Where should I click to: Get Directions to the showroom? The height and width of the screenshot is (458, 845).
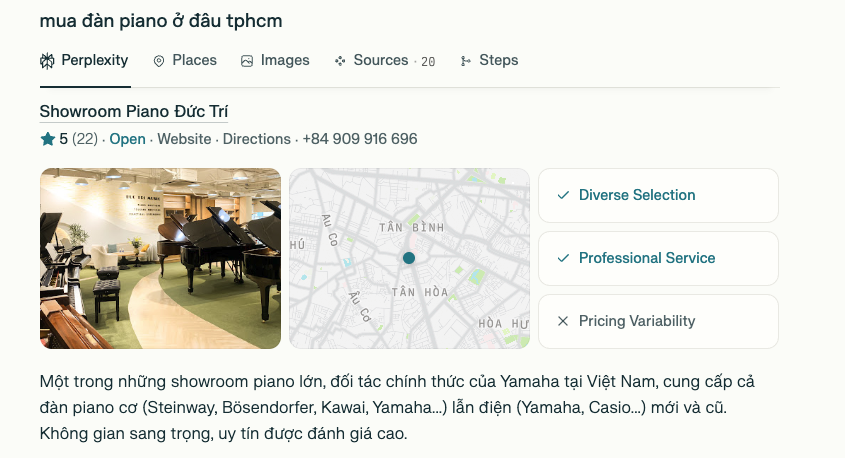click(x=256, y=140)
